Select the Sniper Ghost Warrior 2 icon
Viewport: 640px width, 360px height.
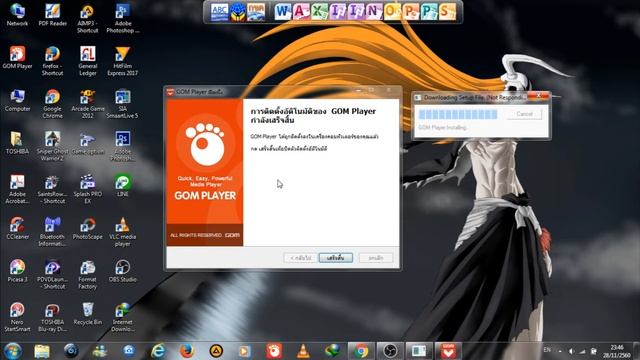[x=52, y=146]
